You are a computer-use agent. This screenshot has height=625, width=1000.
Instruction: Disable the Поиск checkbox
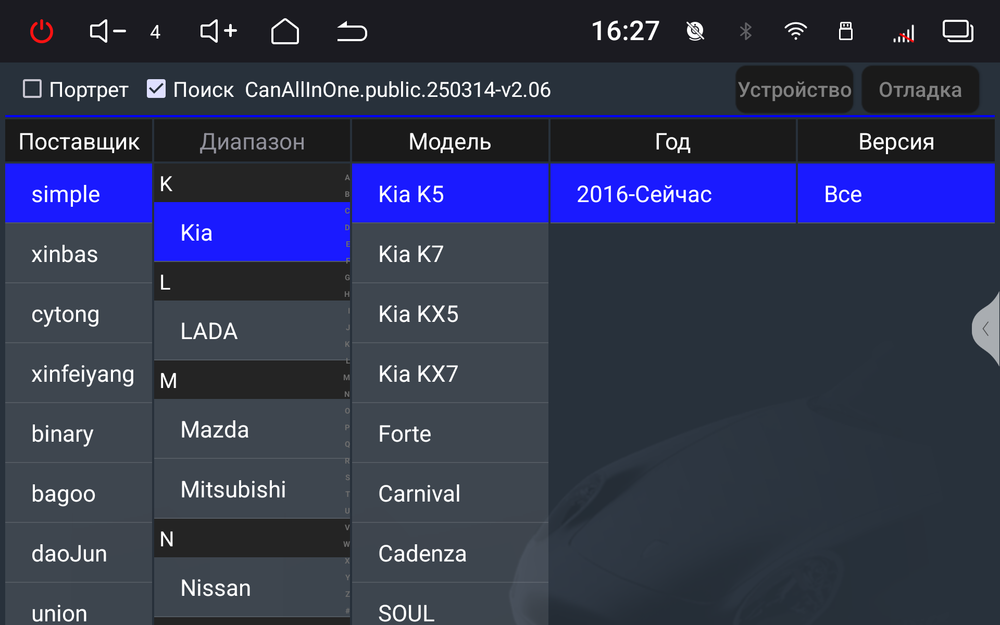tap(156, 88)
